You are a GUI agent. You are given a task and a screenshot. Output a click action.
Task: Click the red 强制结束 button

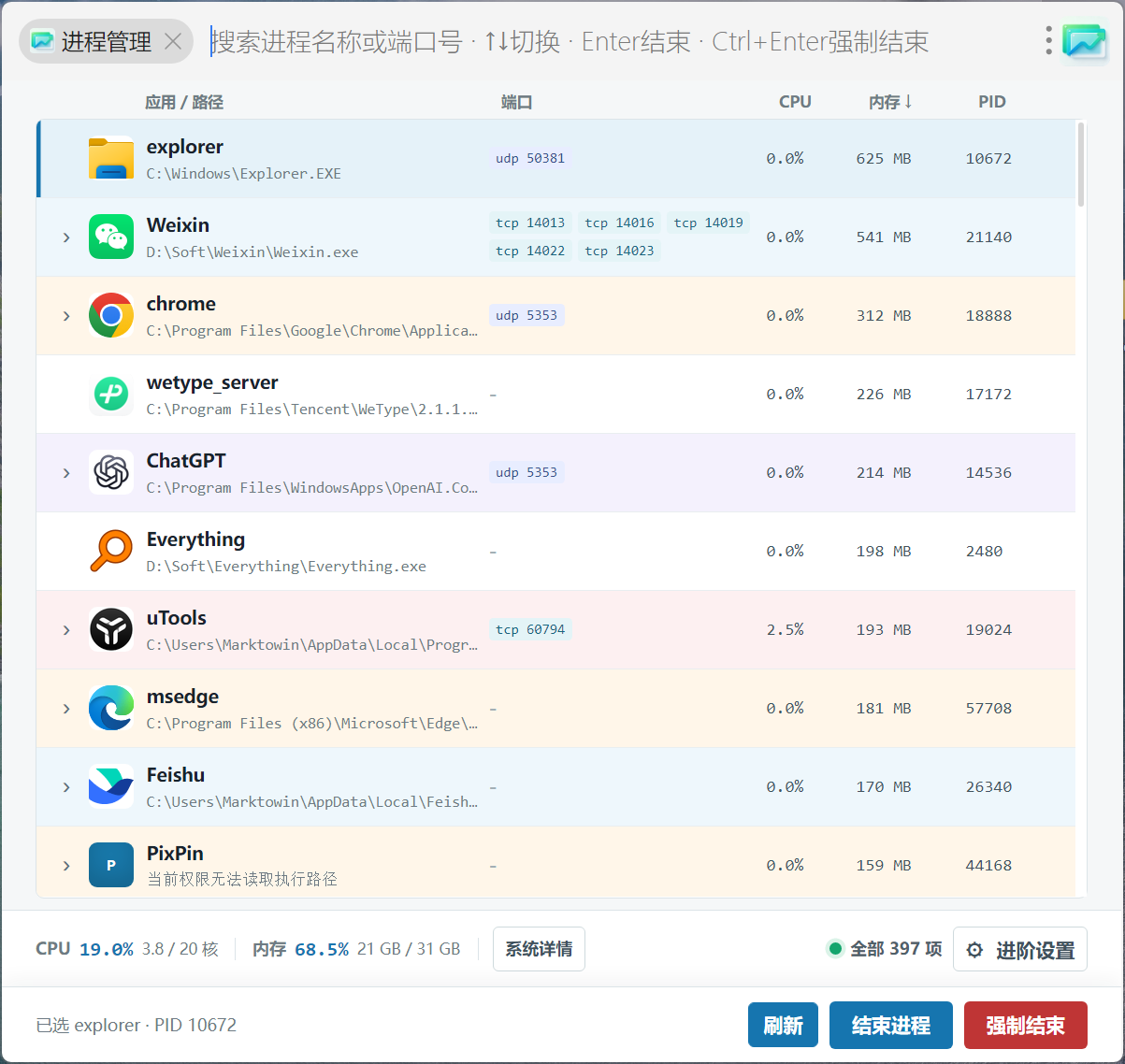[x=1025, y=1025]
